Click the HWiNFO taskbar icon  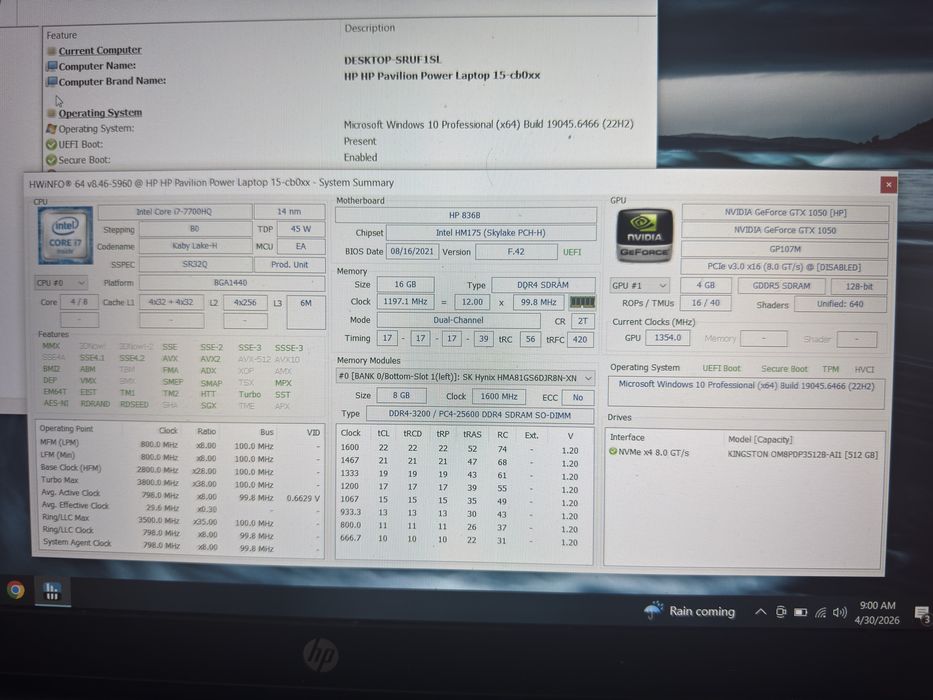pos(52,591)
